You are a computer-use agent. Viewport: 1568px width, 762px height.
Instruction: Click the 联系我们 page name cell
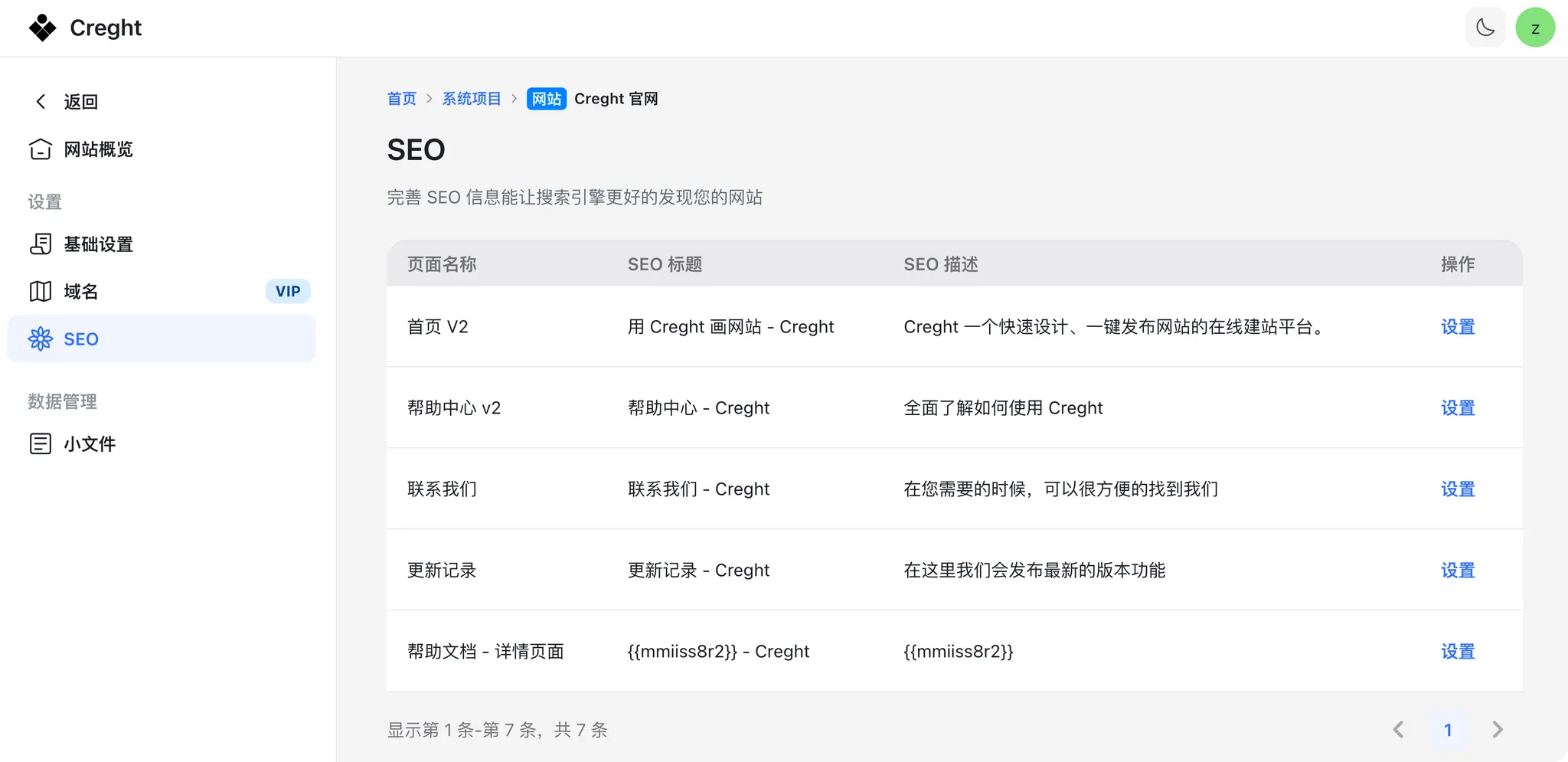(x=442, y=489)
